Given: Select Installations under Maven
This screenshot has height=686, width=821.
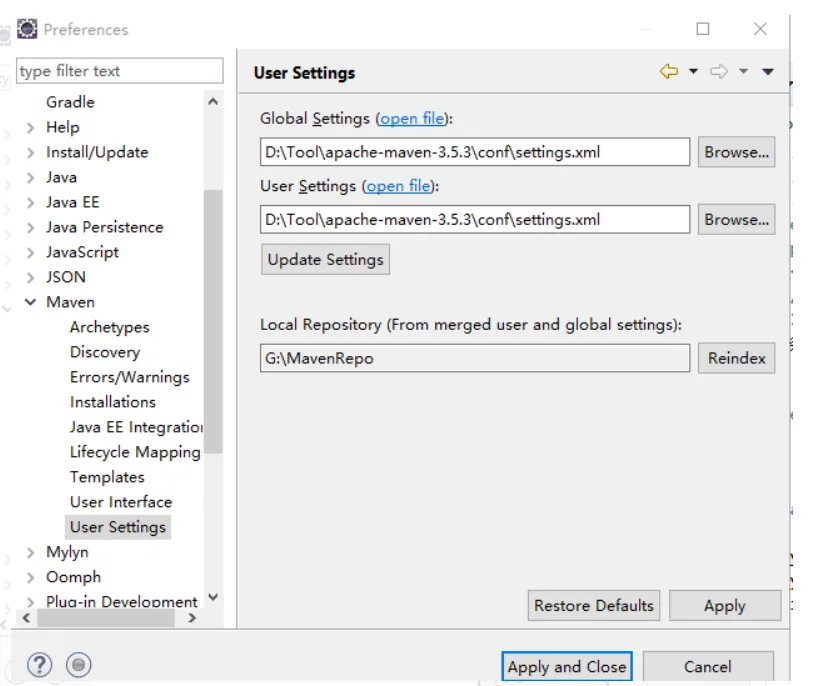Looking at the screenshot, I should 113,402.
